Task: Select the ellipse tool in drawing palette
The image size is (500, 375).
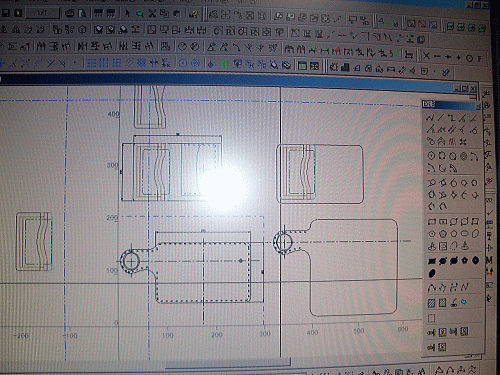Action: [465, 233]
